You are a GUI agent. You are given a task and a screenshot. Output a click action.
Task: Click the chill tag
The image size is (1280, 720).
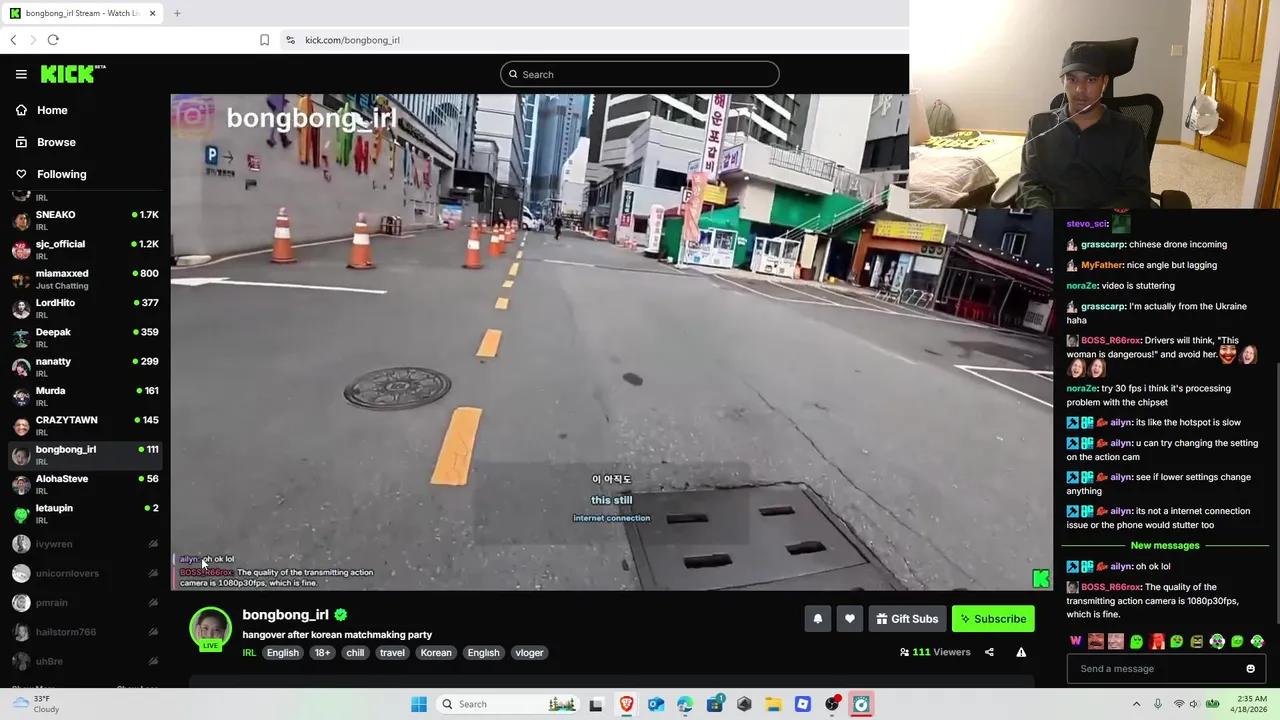pos(355,653)
